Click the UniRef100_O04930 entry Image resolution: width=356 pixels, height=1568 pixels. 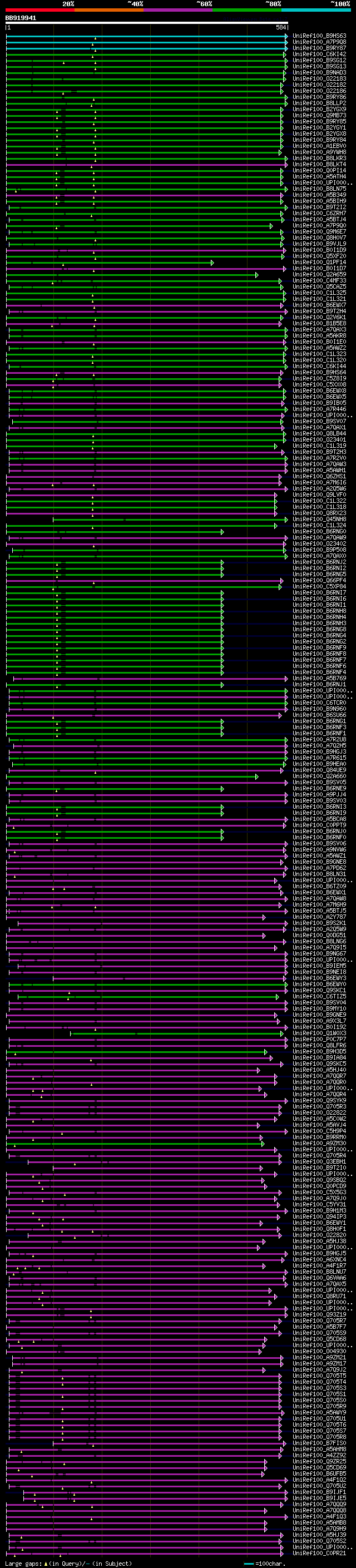[319, 1351]
